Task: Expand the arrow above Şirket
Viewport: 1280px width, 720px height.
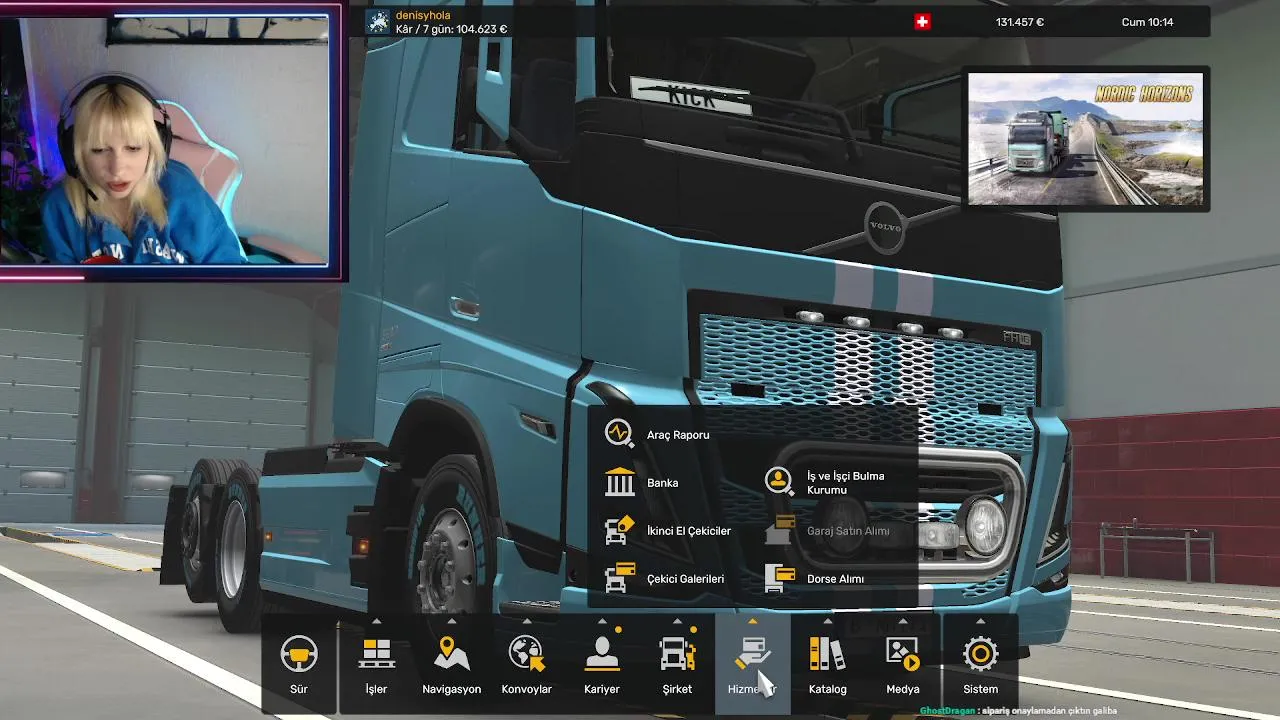Action: tap(677, 621)
